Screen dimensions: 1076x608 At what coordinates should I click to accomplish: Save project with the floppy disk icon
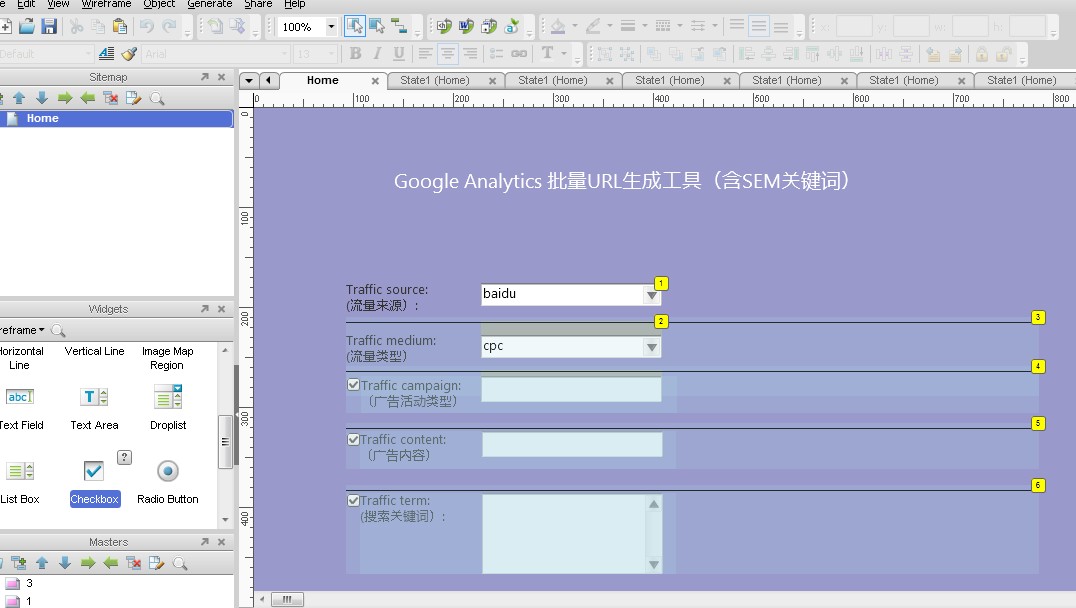tap(49, 27)
